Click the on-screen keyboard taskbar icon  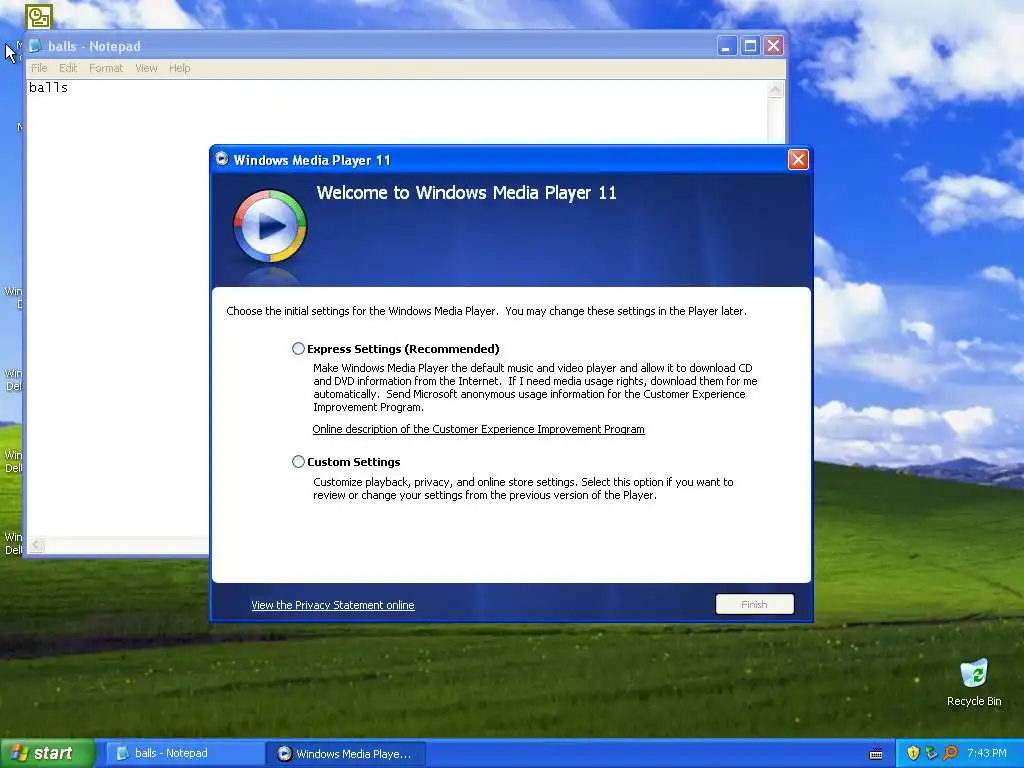pos(876,754)
